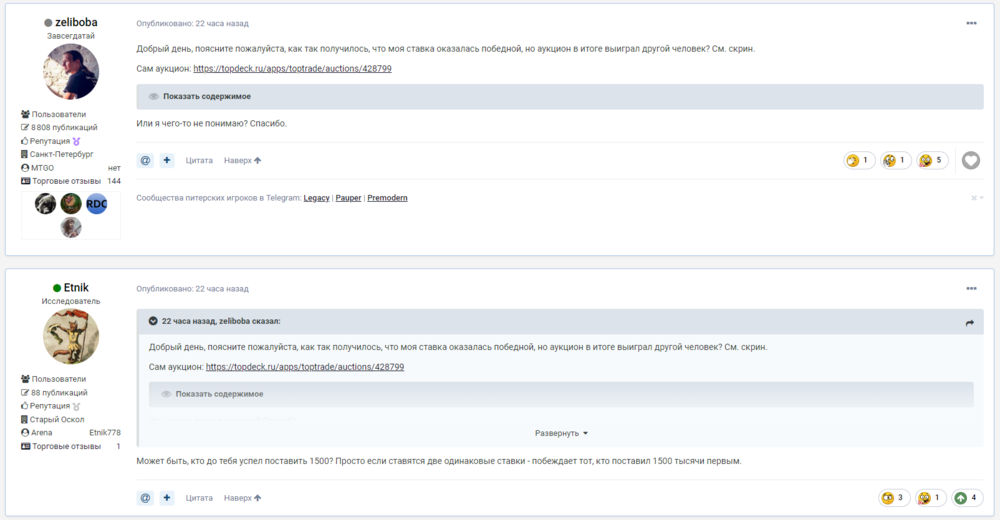
Task: Click green upvote reaction with count 4
Action: [967, 498]
